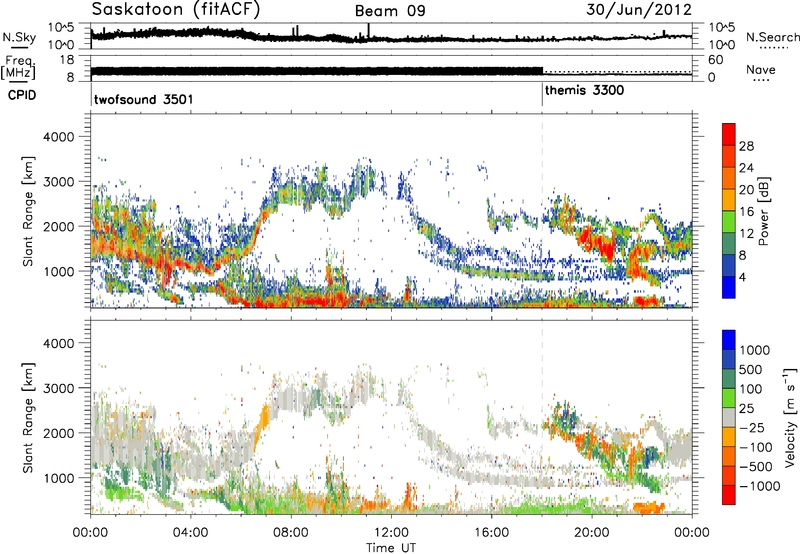The image size is (800, 554).
Task: Click the −1000 velocity colorbar label
Action: (759, 486)
